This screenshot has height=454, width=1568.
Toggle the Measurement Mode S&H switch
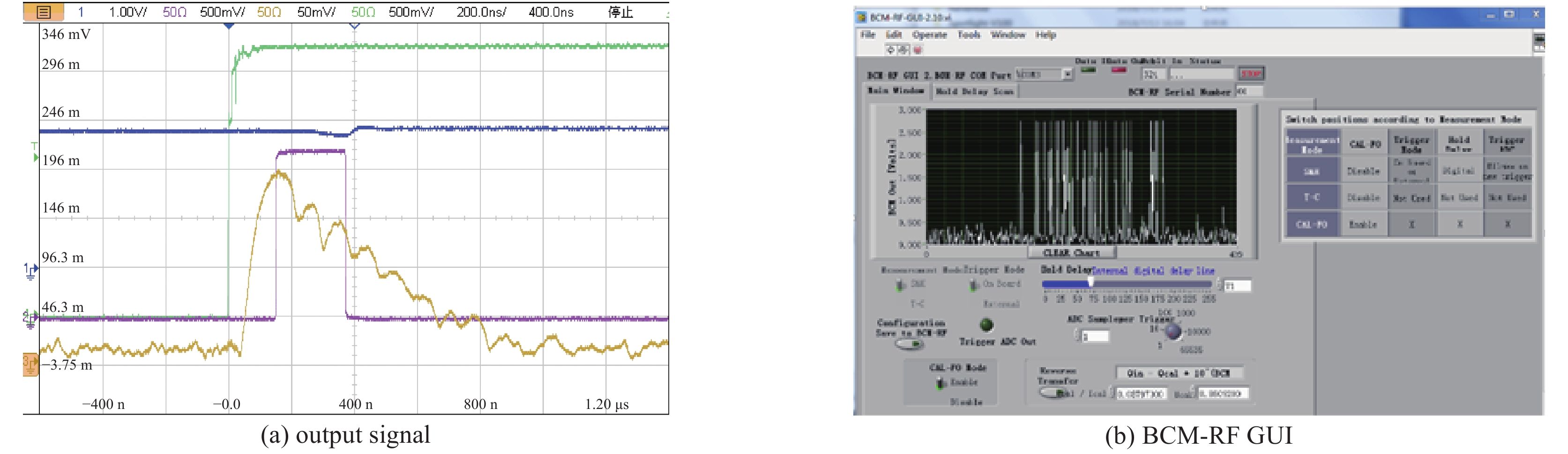pos(901,285)
